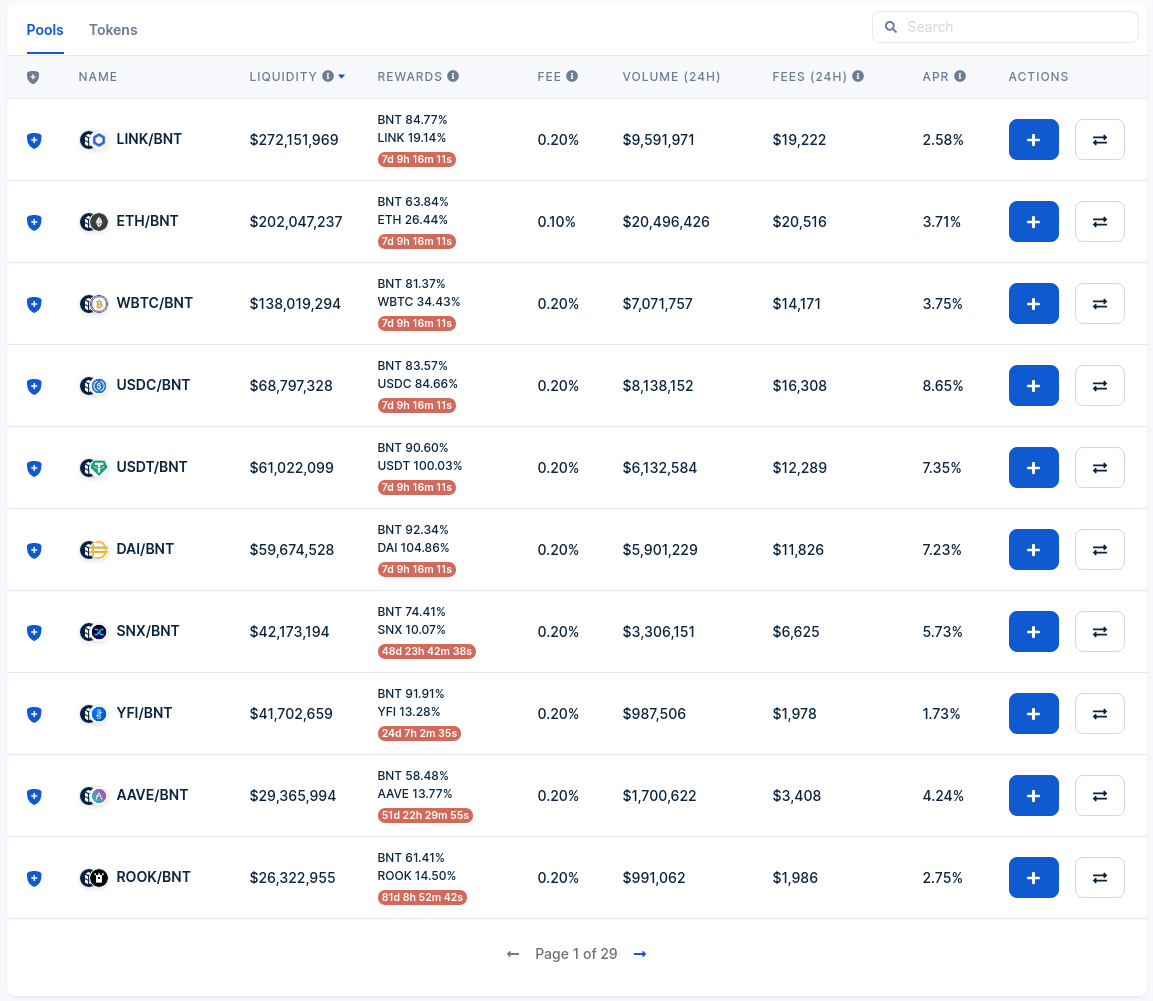1153x1001 pixels.
Task: Click the AAVE/BNT token pair icon
Action: pyautogui.click(x=93, y=796)
